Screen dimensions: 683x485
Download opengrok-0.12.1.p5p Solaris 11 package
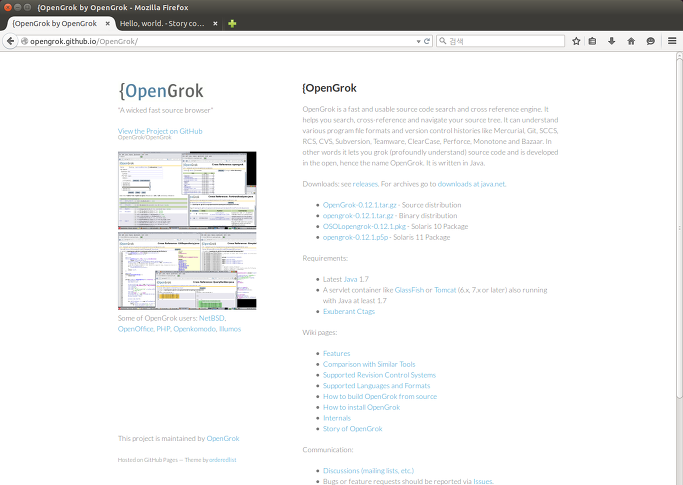[355, 237]
